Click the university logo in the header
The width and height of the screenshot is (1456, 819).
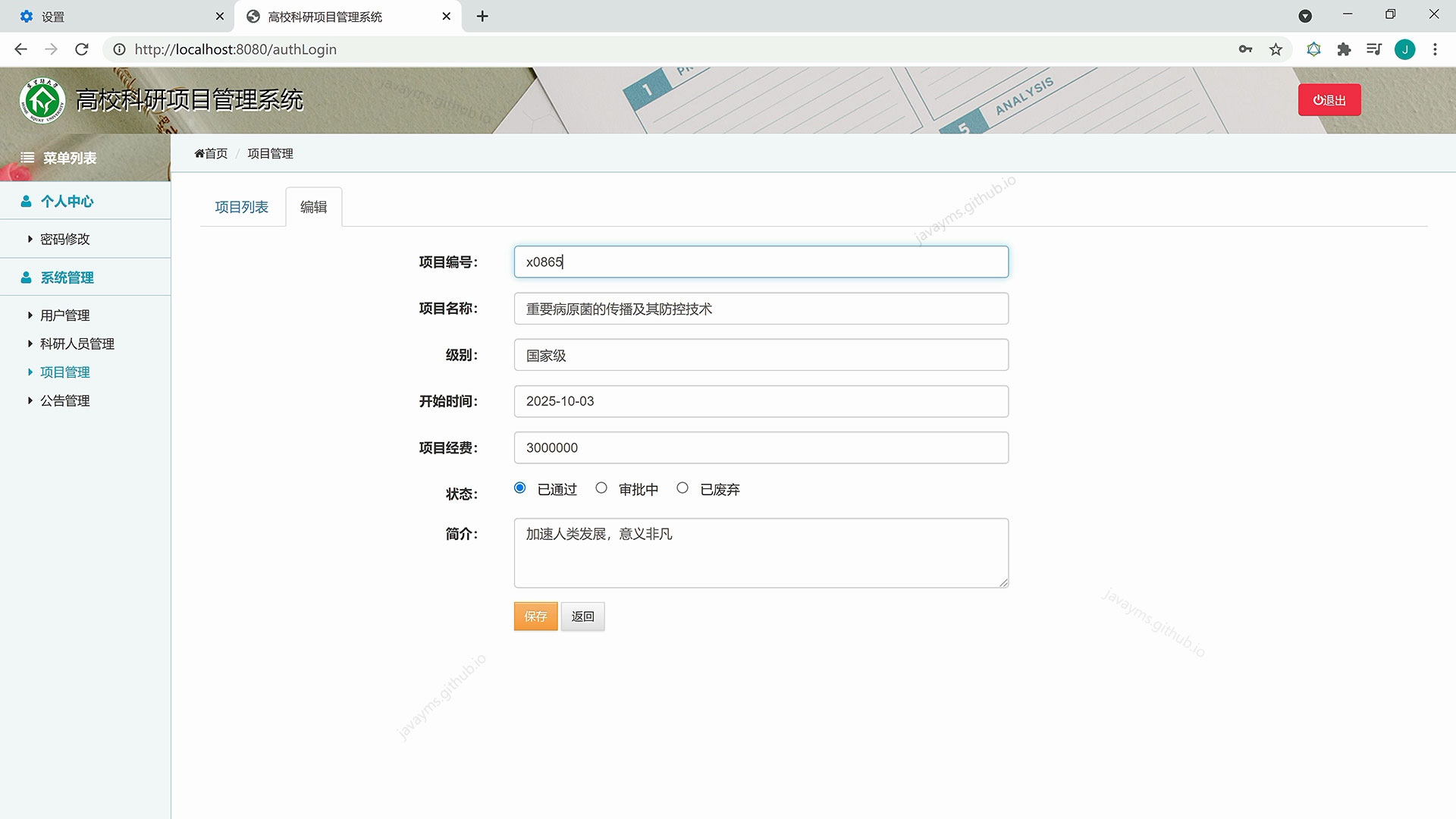pyautogui.click(x=44, y=99)
